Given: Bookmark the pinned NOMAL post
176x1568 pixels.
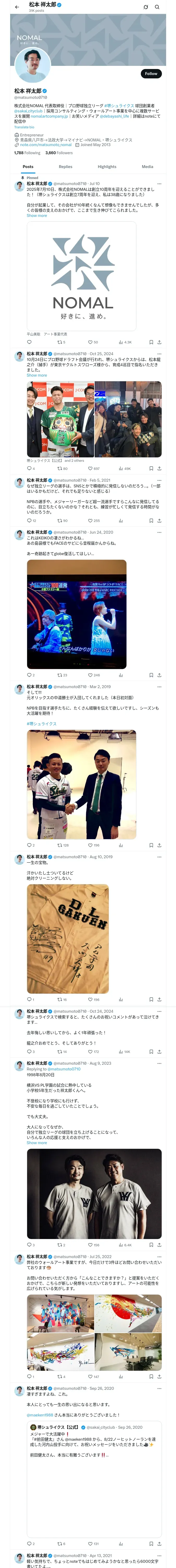Looking at the screenshot, I should click(x=151, y=342).
